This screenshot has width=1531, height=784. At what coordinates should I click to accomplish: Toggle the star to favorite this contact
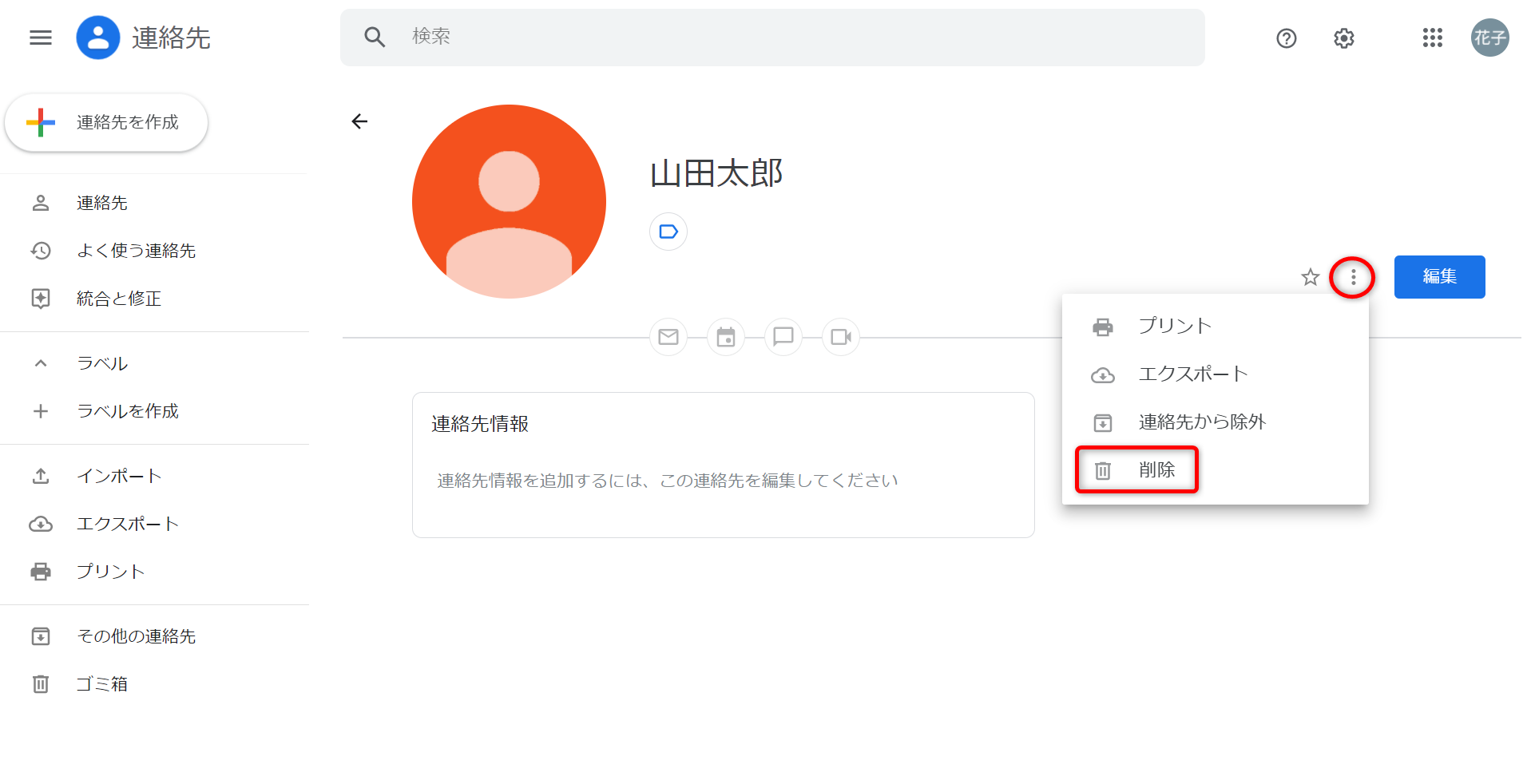click(1310, 277)
